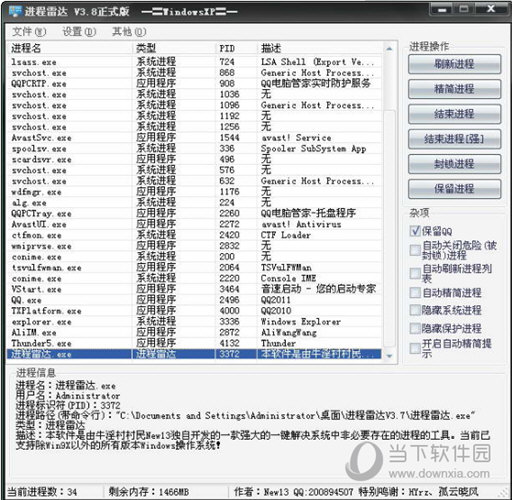Select the wmiprvse.exe process row
This screenshot has width=512, height=500.
tap(195, 246)
